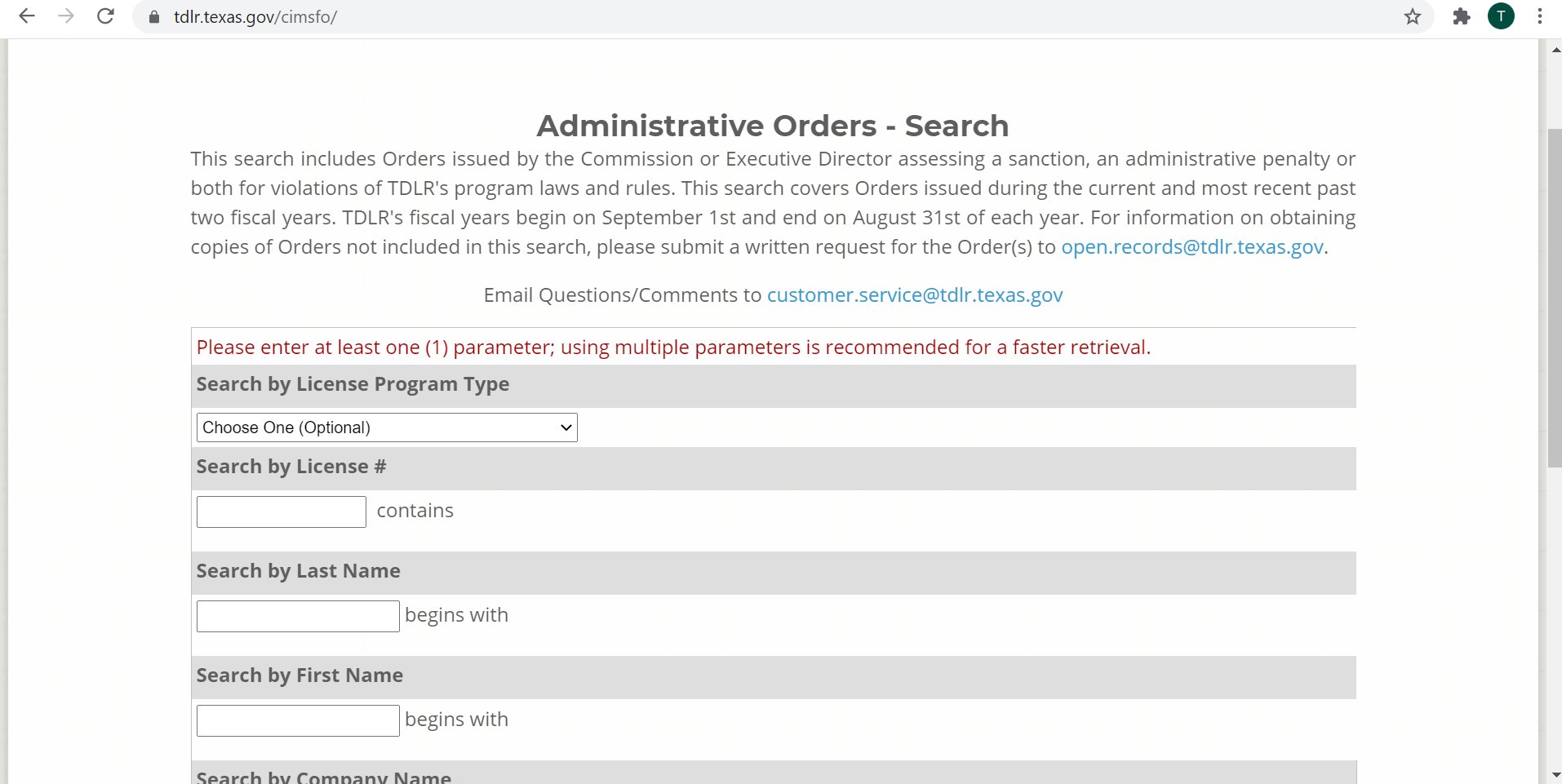The width and height of the screenshot is (1562, 784).
Task: Open the customer.service@tdlr.texas.gov email link
Action: pyautogui.click(x=914, y=295)
